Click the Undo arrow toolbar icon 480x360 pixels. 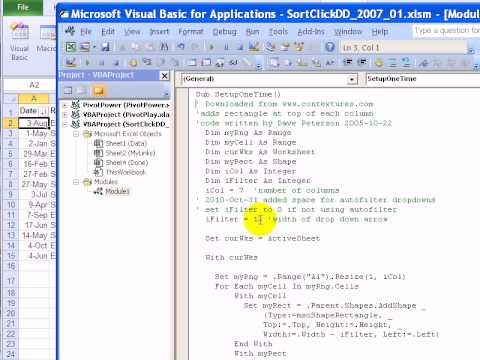[181, 47]
